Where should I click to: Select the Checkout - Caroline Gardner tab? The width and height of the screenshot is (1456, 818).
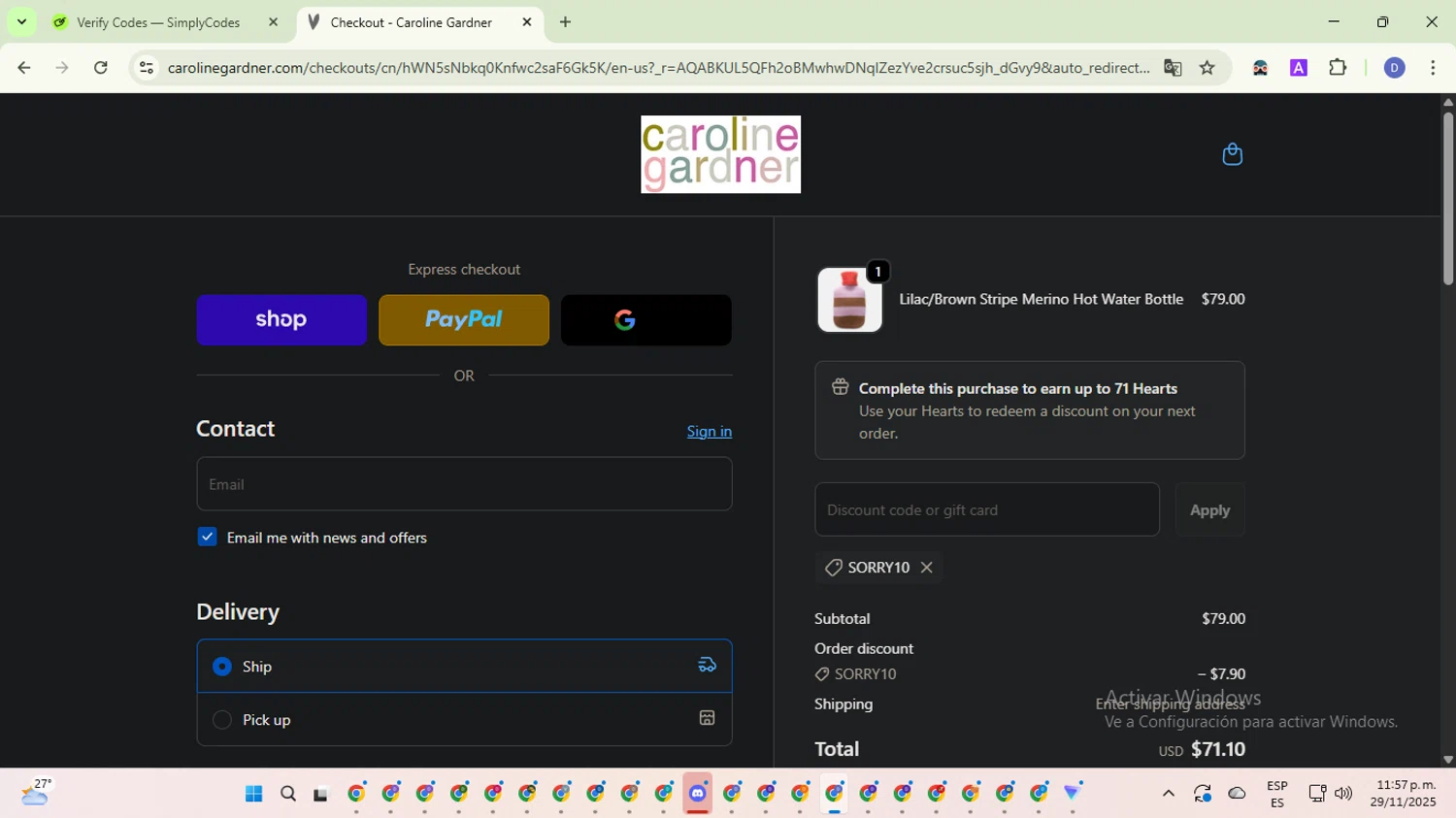pyautogui.click(x=411, y=22)
